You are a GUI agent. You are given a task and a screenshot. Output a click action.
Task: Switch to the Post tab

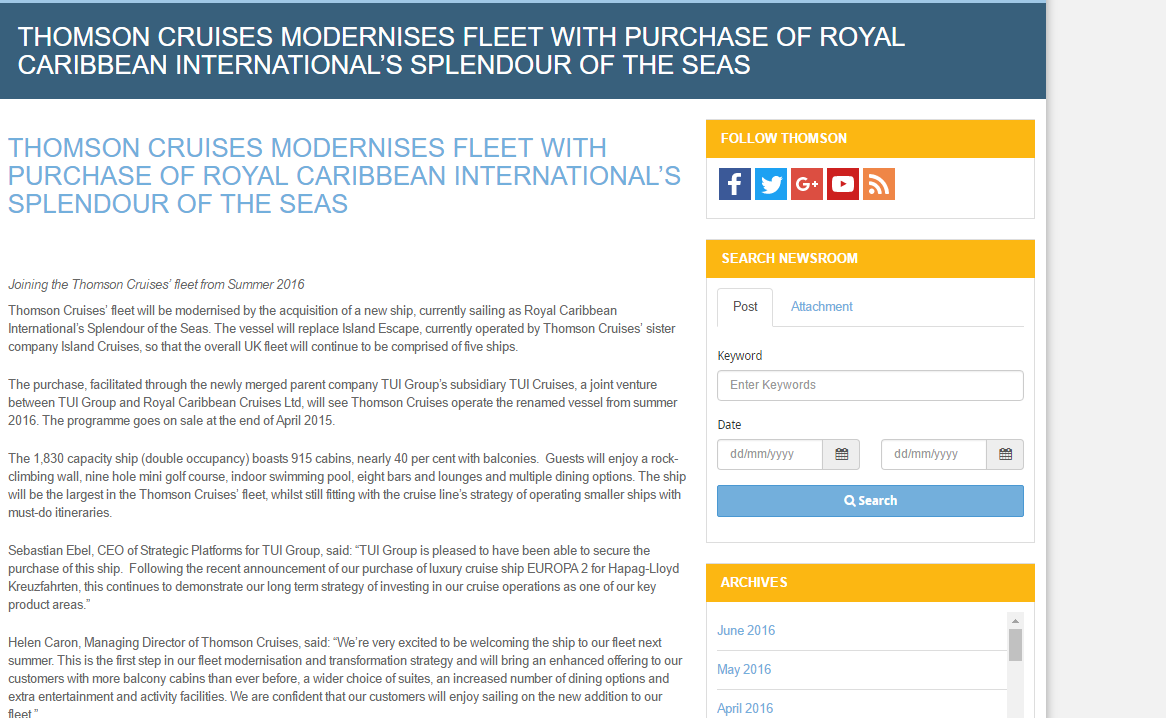[745, 307]
